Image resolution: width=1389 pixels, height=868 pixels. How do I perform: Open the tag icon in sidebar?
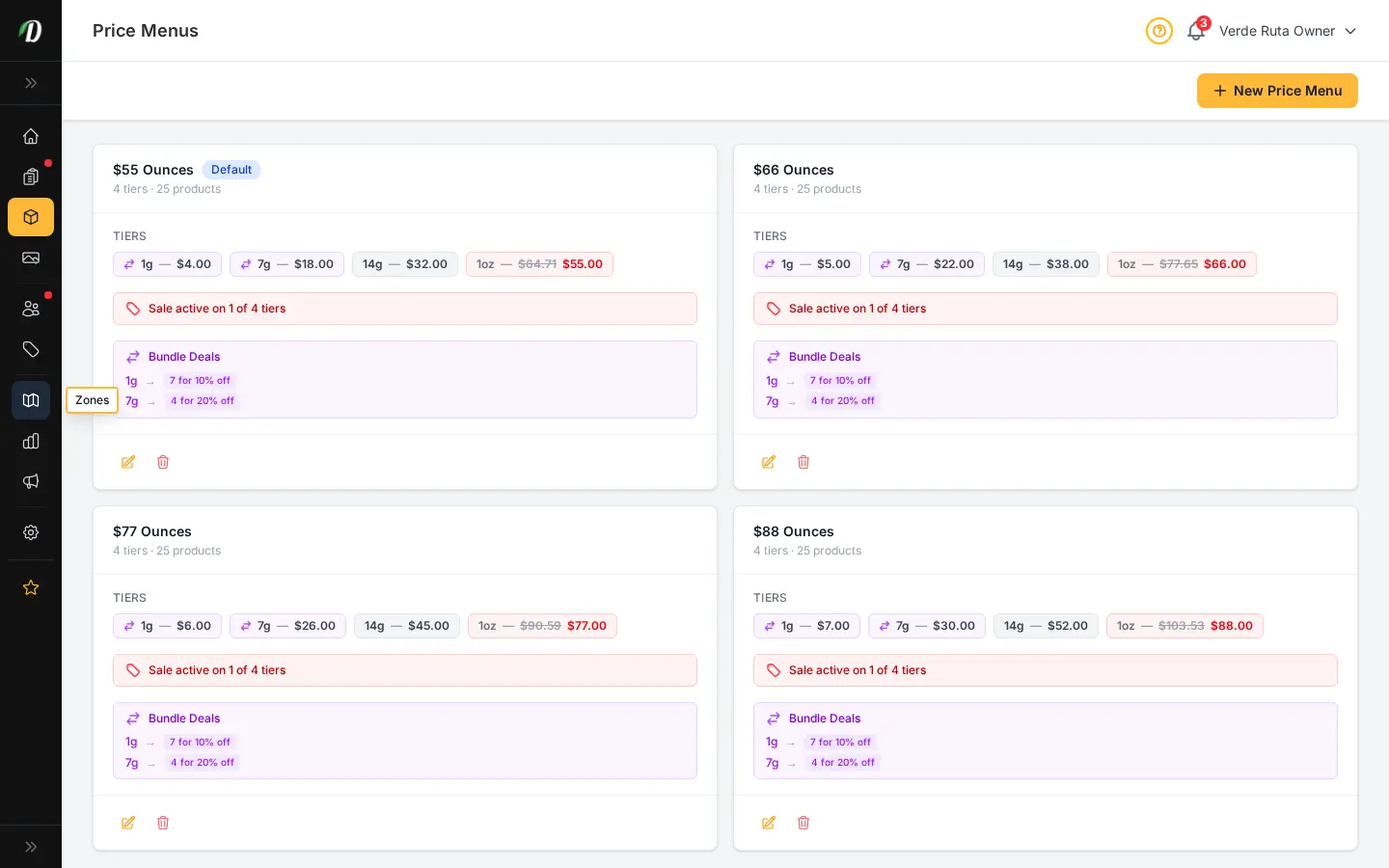[31, 349]
